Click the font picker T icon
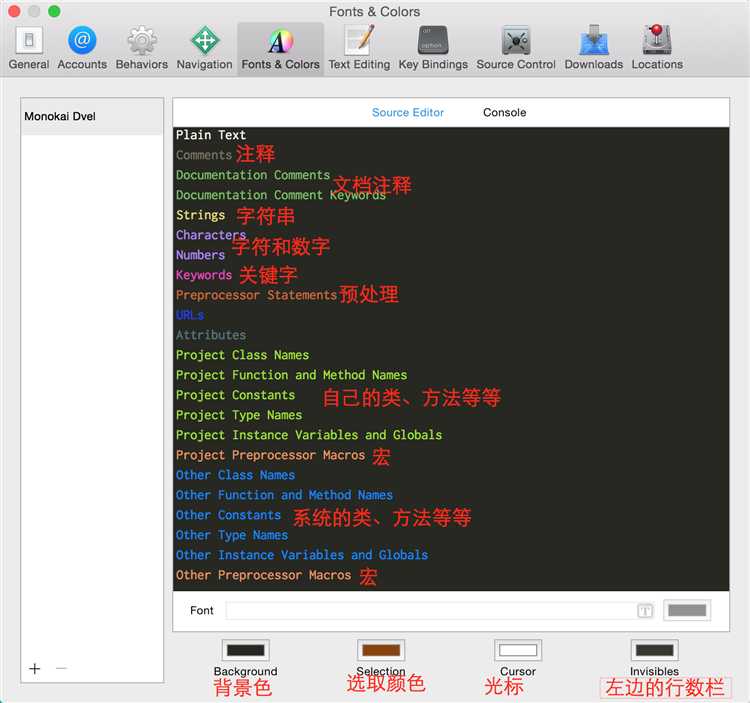The image size is (750, 703). pos(645,611)
